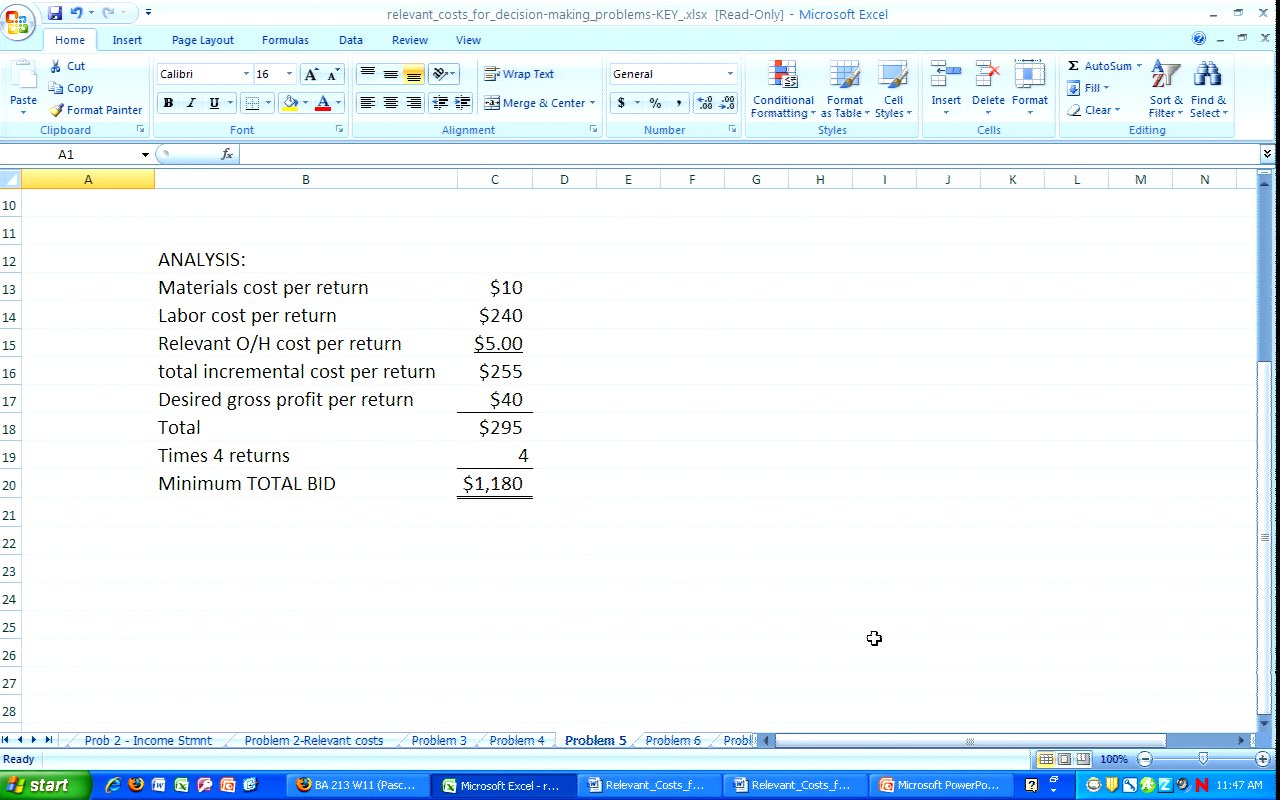Image resolution: width=1280 pixels, height=800 pixels.
Task: Click the Increase Font Size icon
Action: [311, 74]
